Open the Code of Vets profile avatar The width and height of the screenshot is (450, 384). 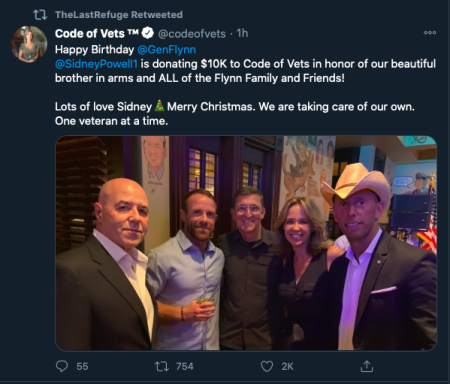click(x=29, y=44)
